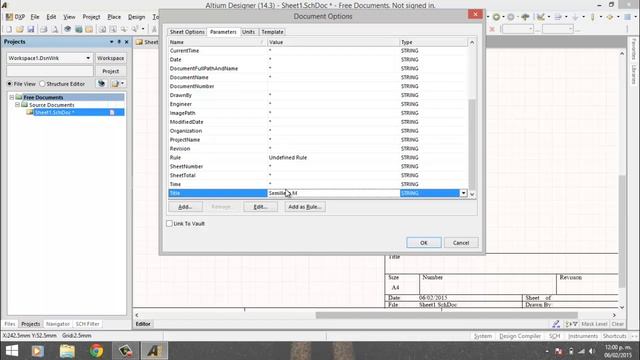Open the Place menu
The height and width of the screenshot is (360, 640).
point(114,17)
